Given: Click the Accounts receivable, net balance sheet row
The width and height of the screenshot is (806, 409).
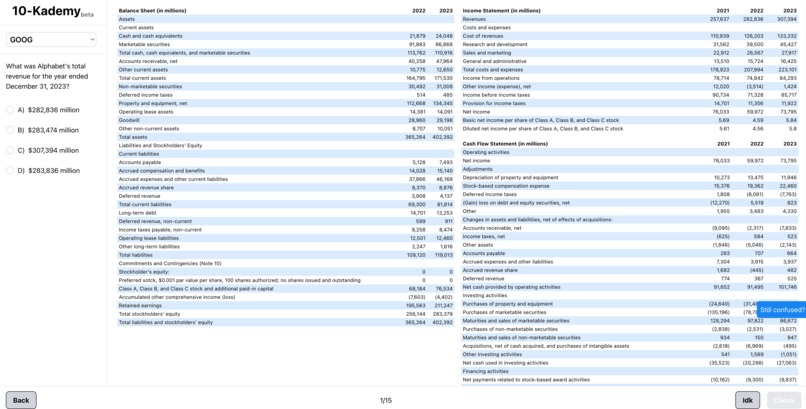Looking at the screenshot, I should pos(286,61).
